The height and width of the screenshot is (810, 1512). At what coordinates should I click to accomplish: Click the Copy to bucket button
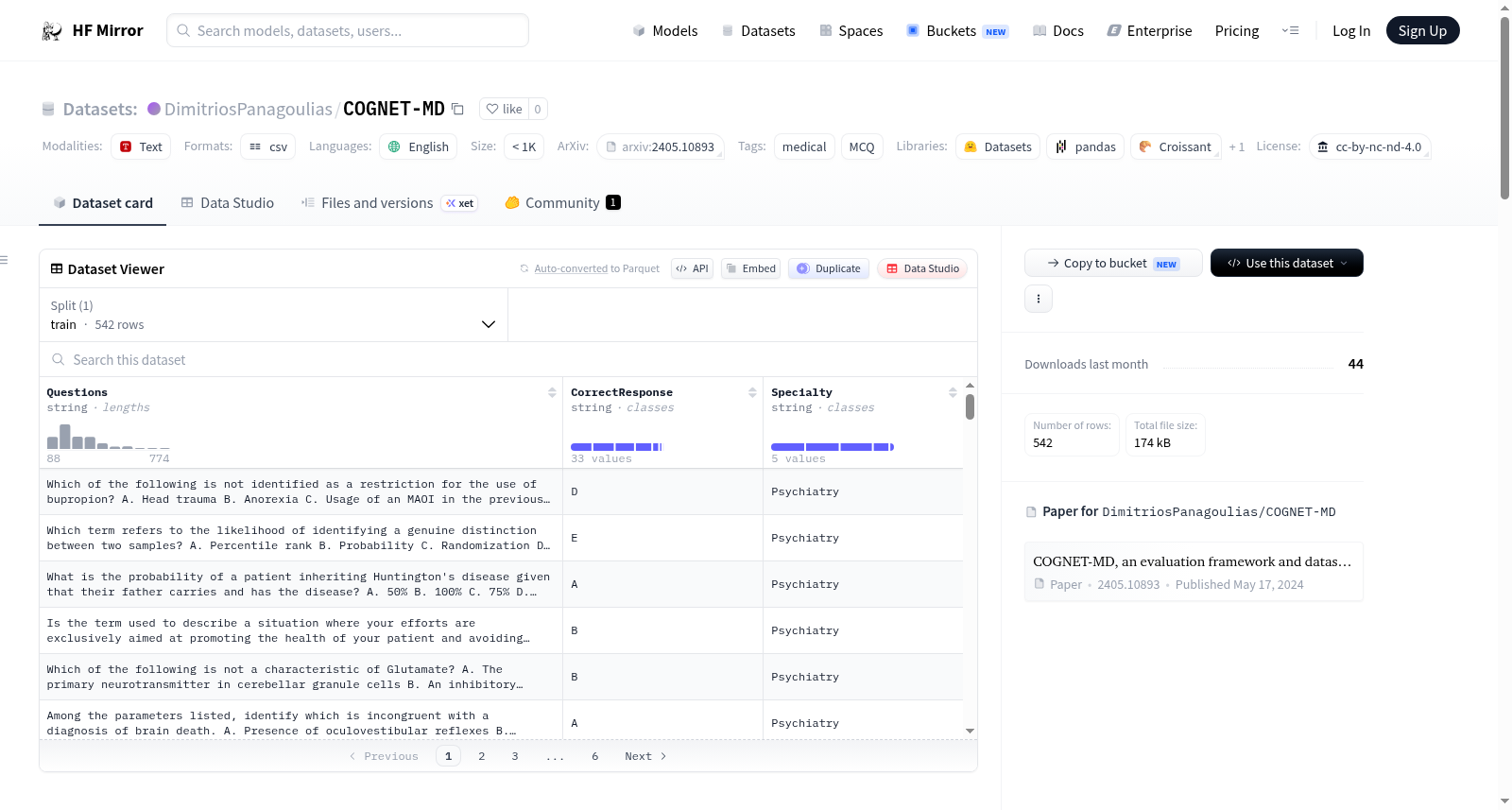pyautogui.click(x=1113, y=263)
